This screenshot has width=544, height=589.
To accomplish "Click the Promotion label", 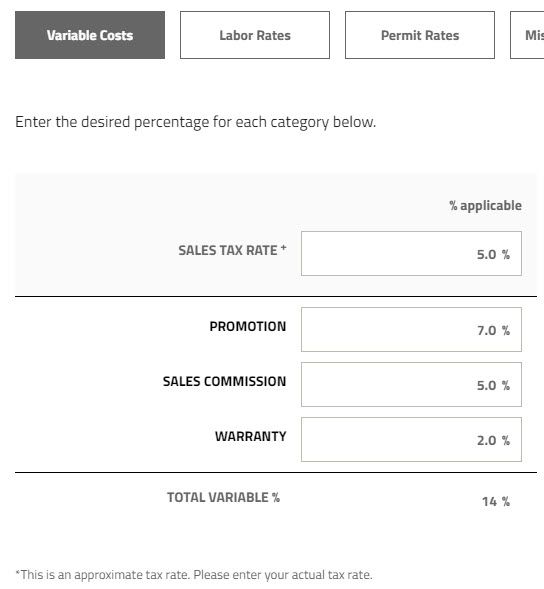I will [x=248, y=326].
